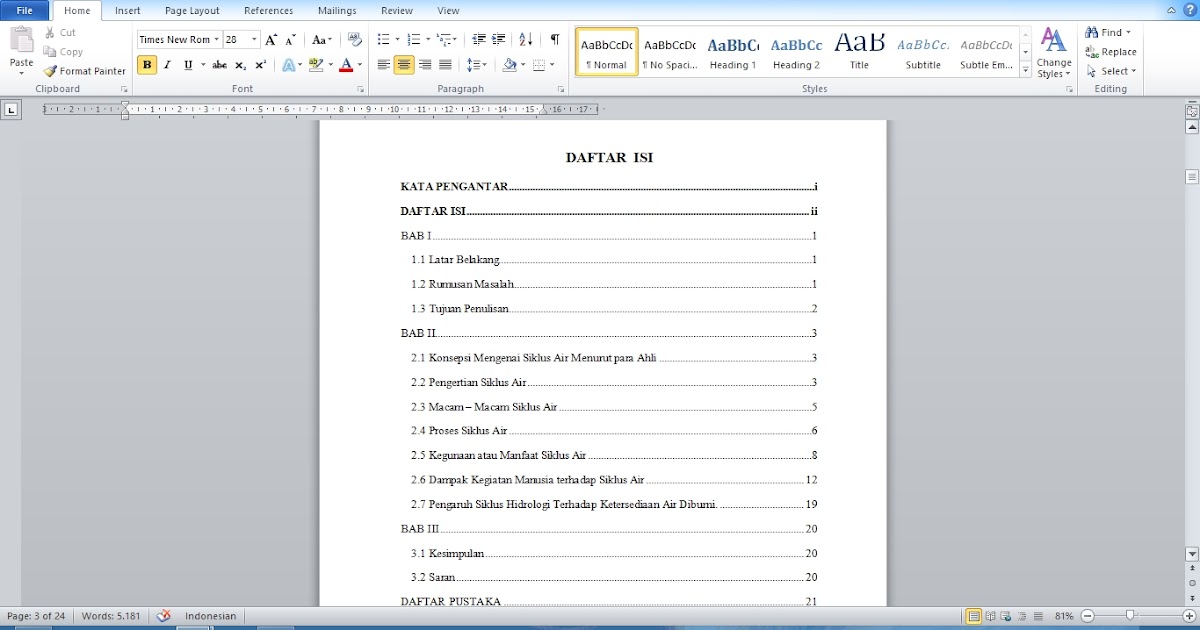
Task: Enable Italic formatting
Action: click(166, 64)
